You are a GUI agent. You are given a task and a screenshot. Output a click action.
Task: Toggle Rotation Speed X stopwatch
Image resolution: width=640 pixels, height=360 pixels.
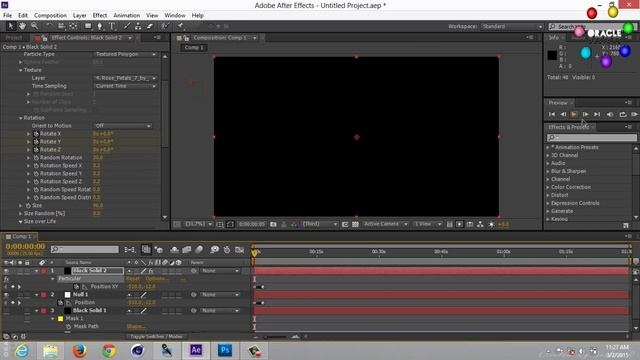(36, 166)
